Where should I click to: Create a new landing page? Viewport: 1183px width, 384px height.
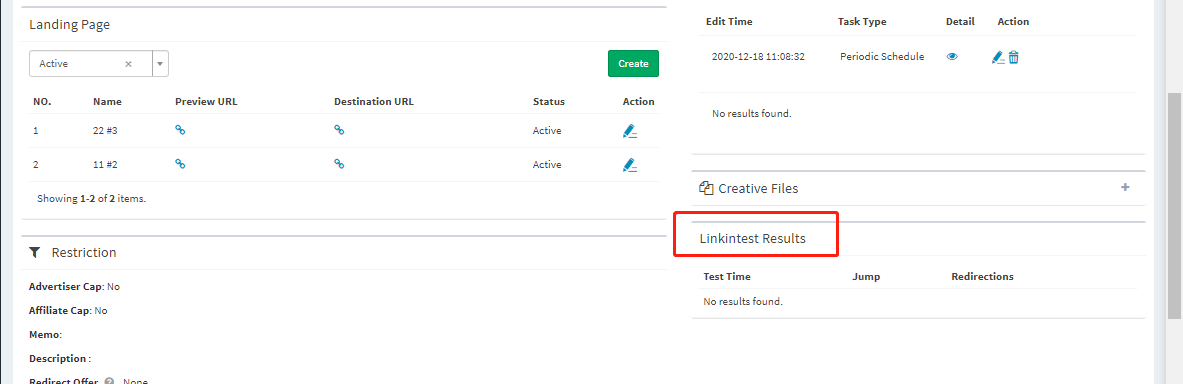tap(633, 63)
